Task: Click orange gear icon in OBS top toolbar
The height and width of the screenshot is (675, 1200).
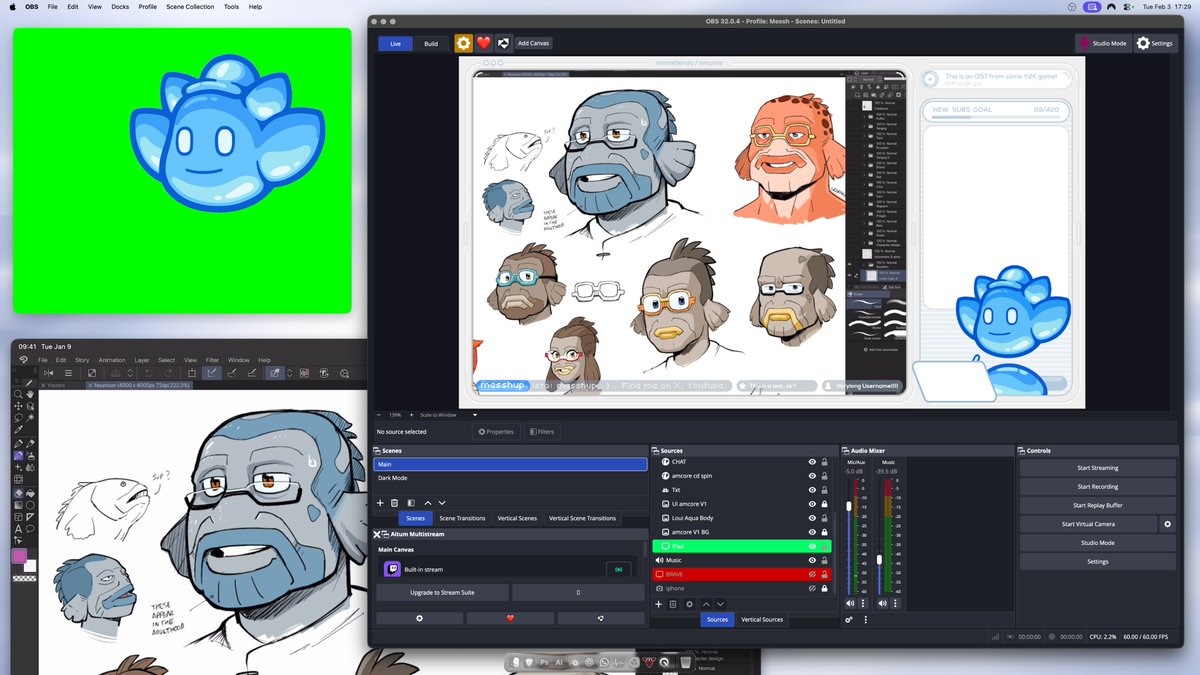Action: pos(464,43)
